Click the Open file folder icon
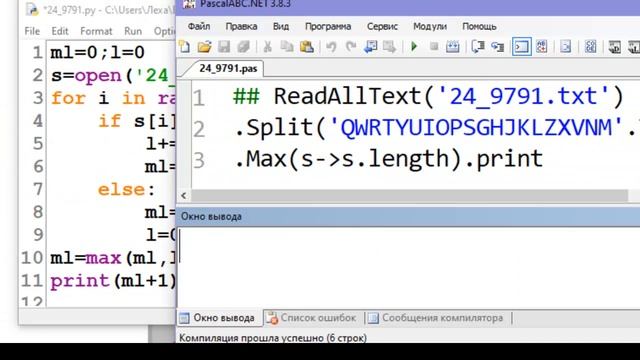Image resolution: width=640 pixels, height=360 pixels. pyautogui.click(x=204, y=47)
